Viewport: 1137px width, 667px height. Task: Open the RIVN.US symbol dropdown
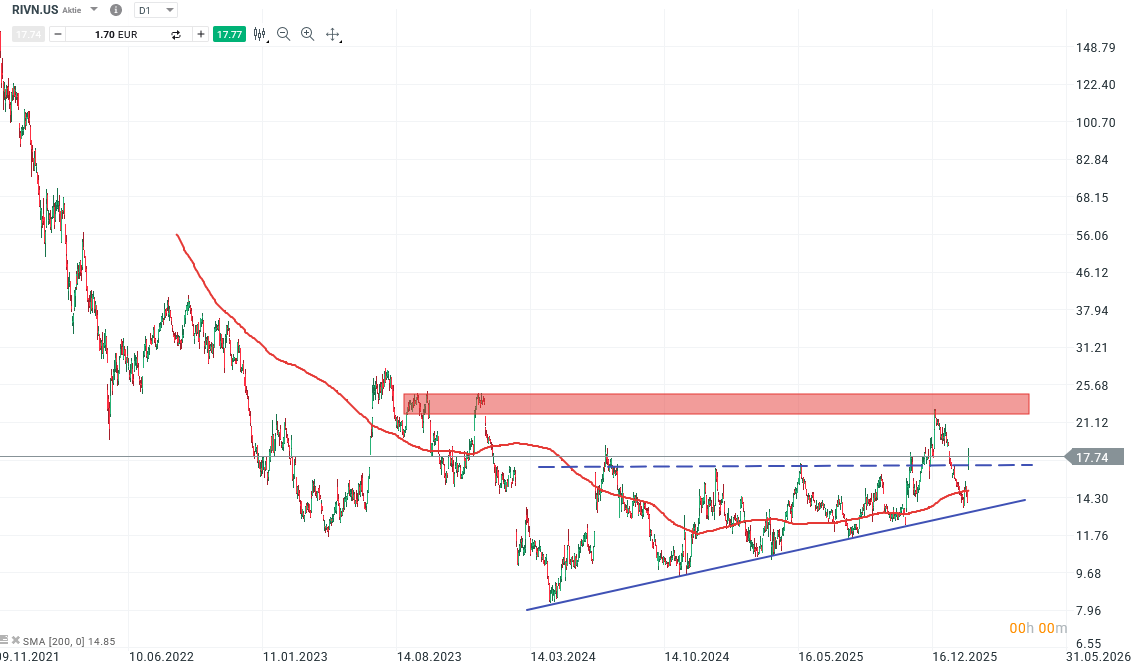coord(93,10)
